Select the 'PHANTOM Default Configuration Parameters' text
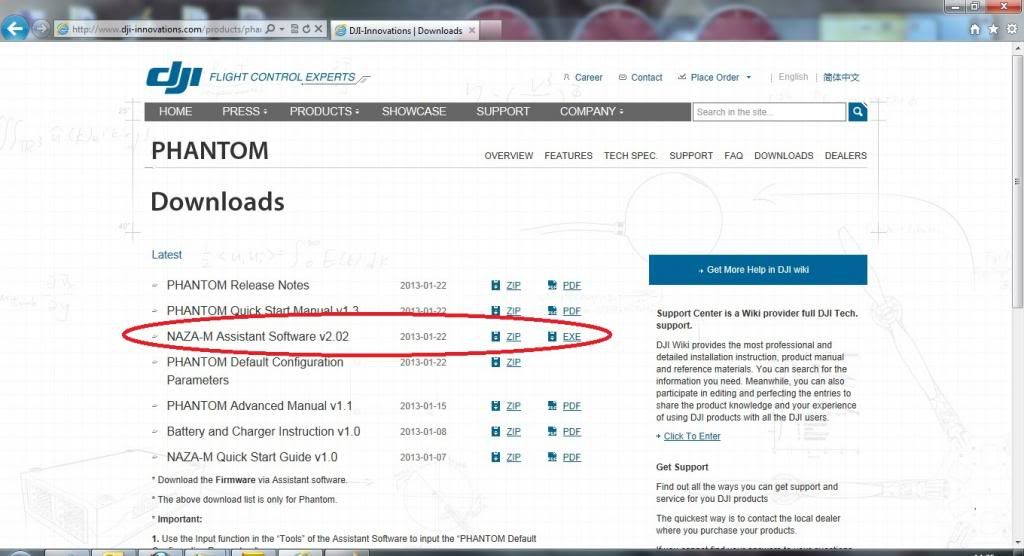This screenshot has width=1024, height=556. pyautogui.click(x=255, y=371)
